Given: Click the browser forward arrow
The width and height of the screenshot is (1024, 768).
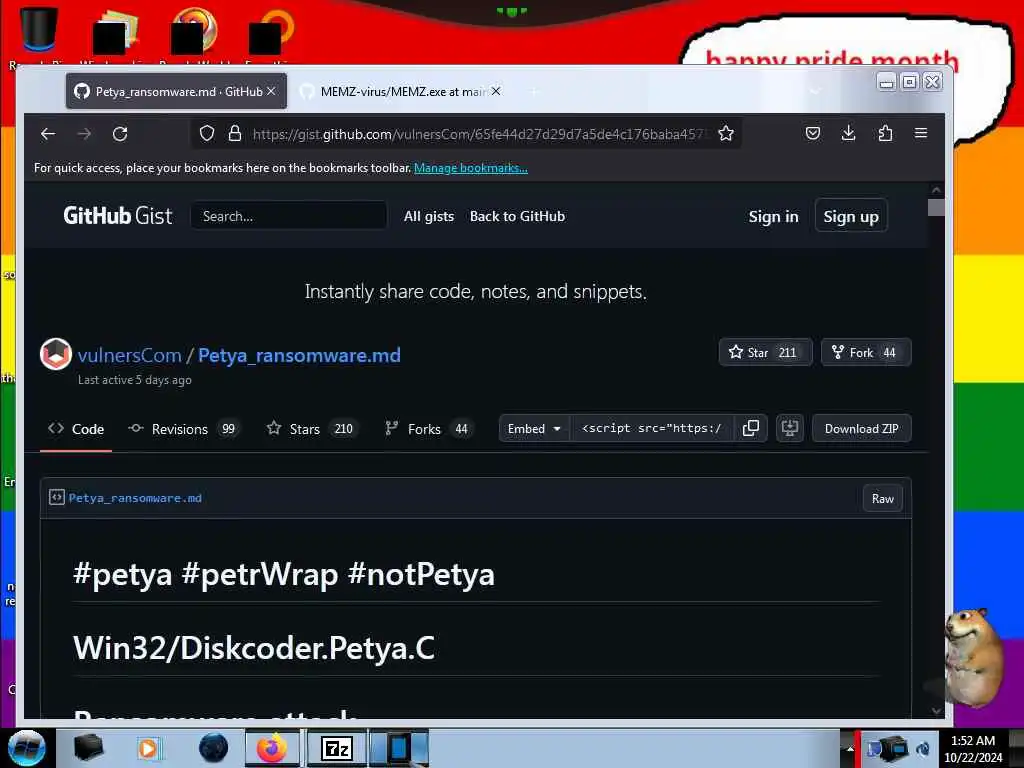Looking at the screenshot, I should 84,134.
